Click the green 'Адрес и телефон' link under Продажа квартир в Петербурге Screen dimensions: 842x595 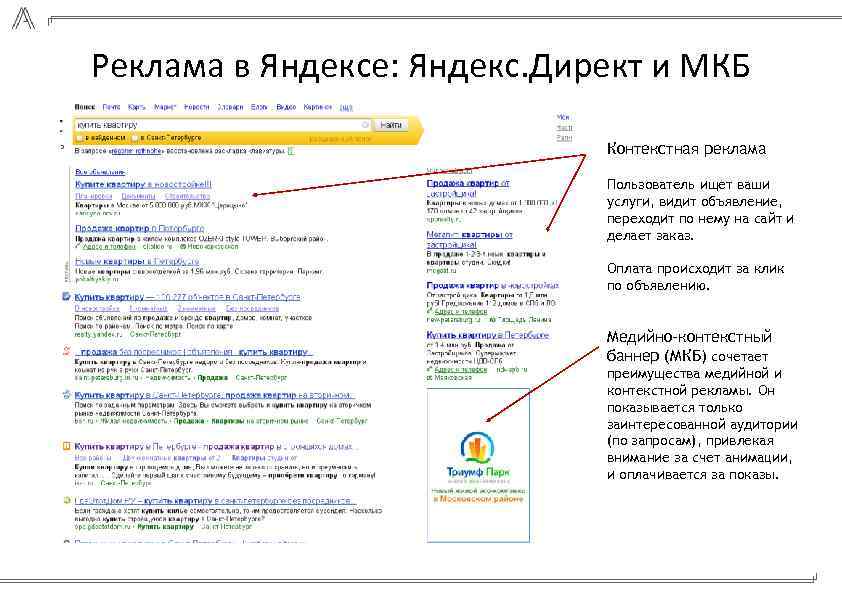coord(109,246)
